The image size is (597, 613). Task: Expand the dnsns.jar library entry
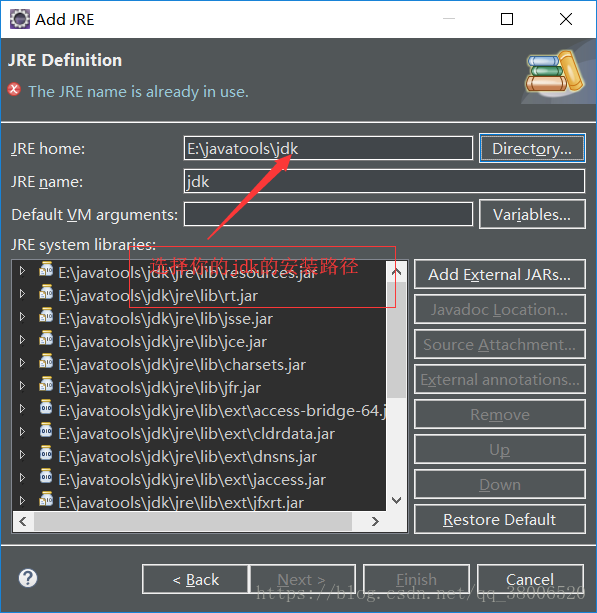pos(22,455)
